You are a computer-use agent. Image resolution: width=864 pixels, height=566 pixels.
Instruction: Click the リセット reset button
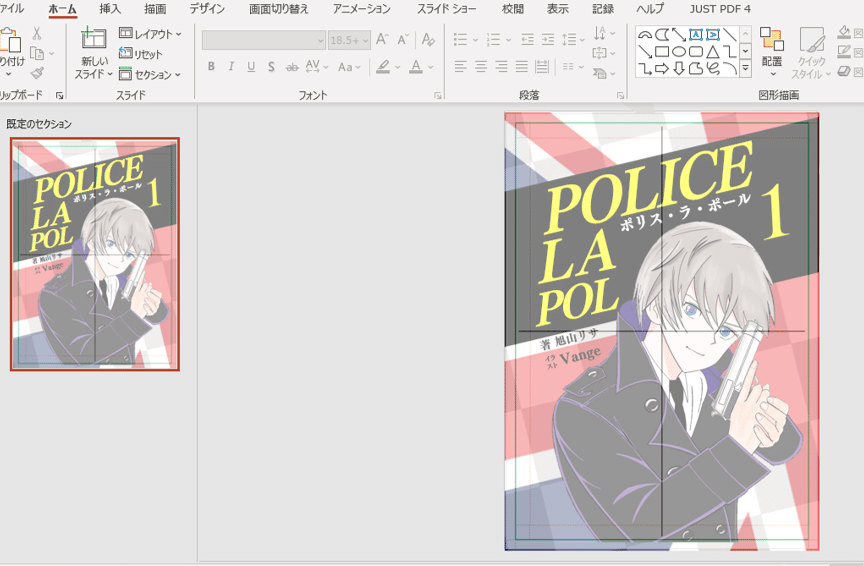coord(141,54)
